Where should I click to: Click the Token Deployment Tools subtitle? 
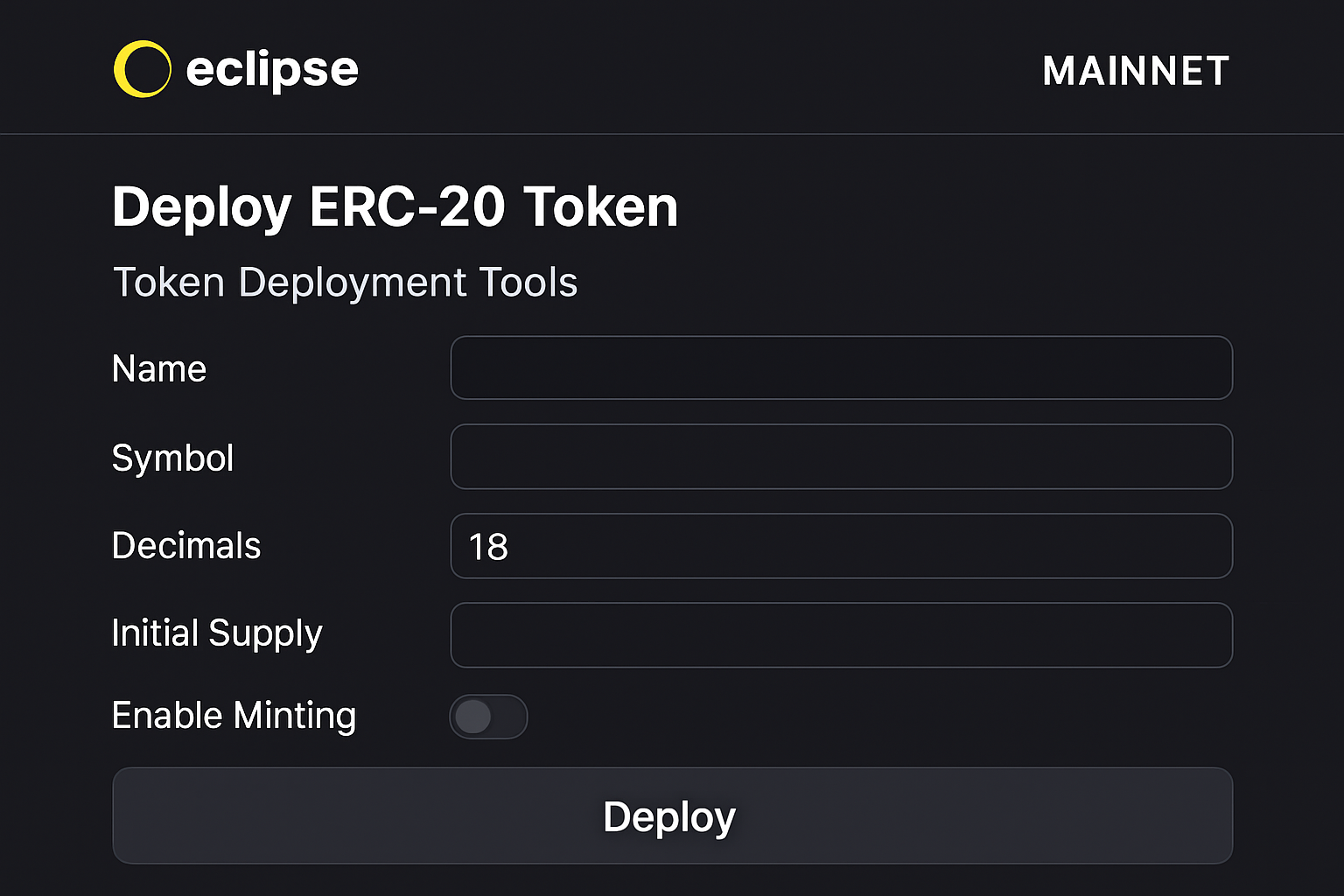pos(345,283)
